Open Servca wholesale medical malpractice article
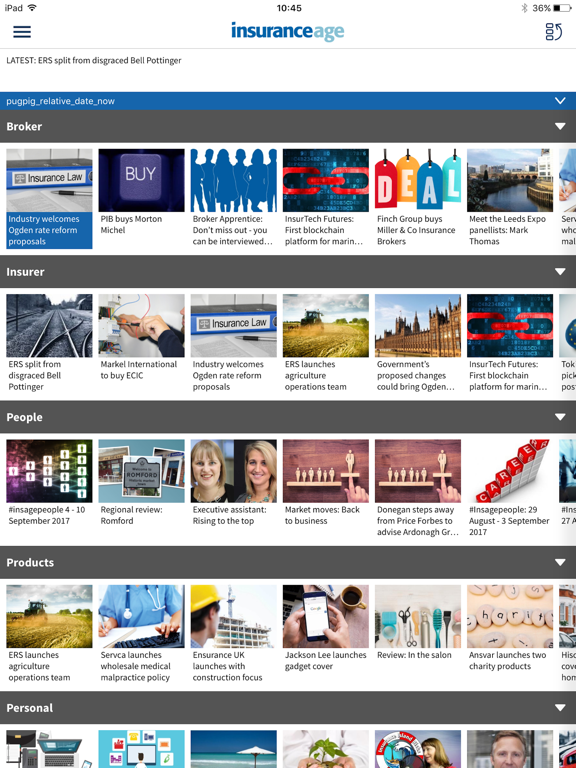576x768 pixels. point(142,635)
